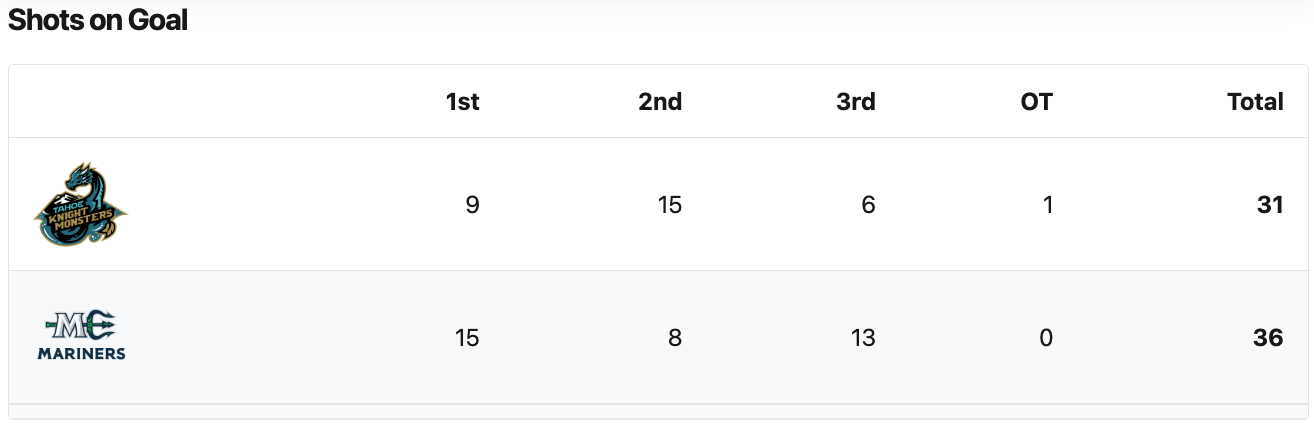The height and width of the screenshot is (423, 1314).
Task: Click Mariners' 3rd period shots value 13
Action: click(x=861, y=338)
